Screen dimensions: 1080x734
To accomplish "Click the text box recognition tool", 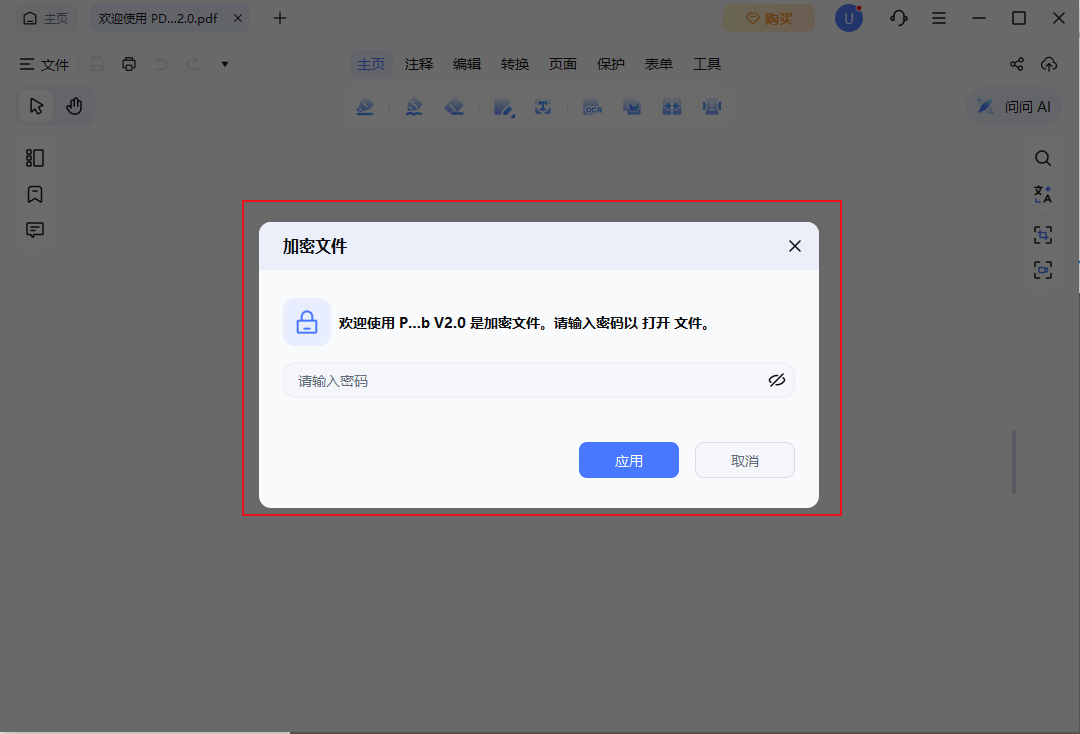I will (x=543, y=107).
